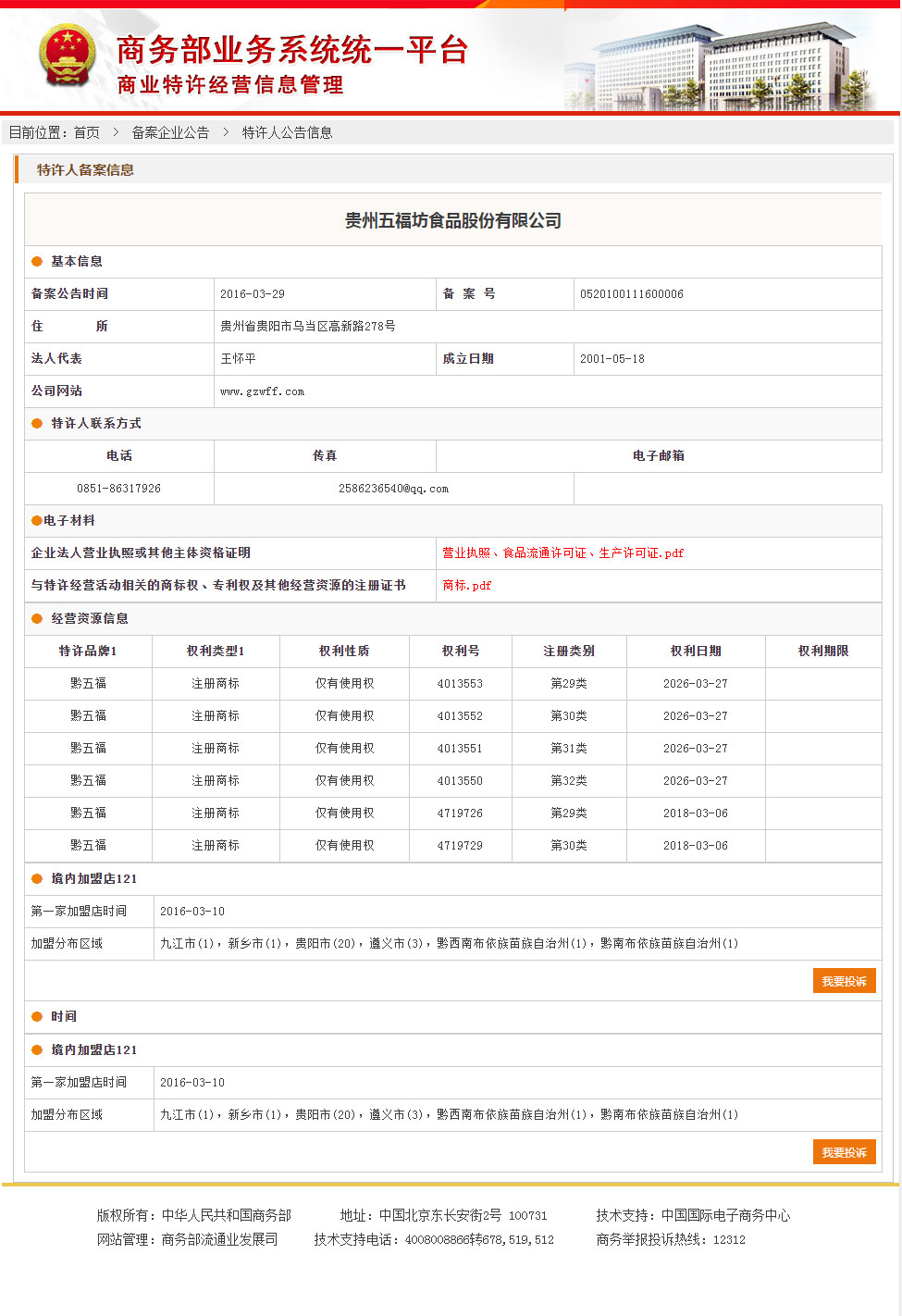The image size is (902, 1316).
Task: Select founding date 2001-05-18
Action: [612, 359]
